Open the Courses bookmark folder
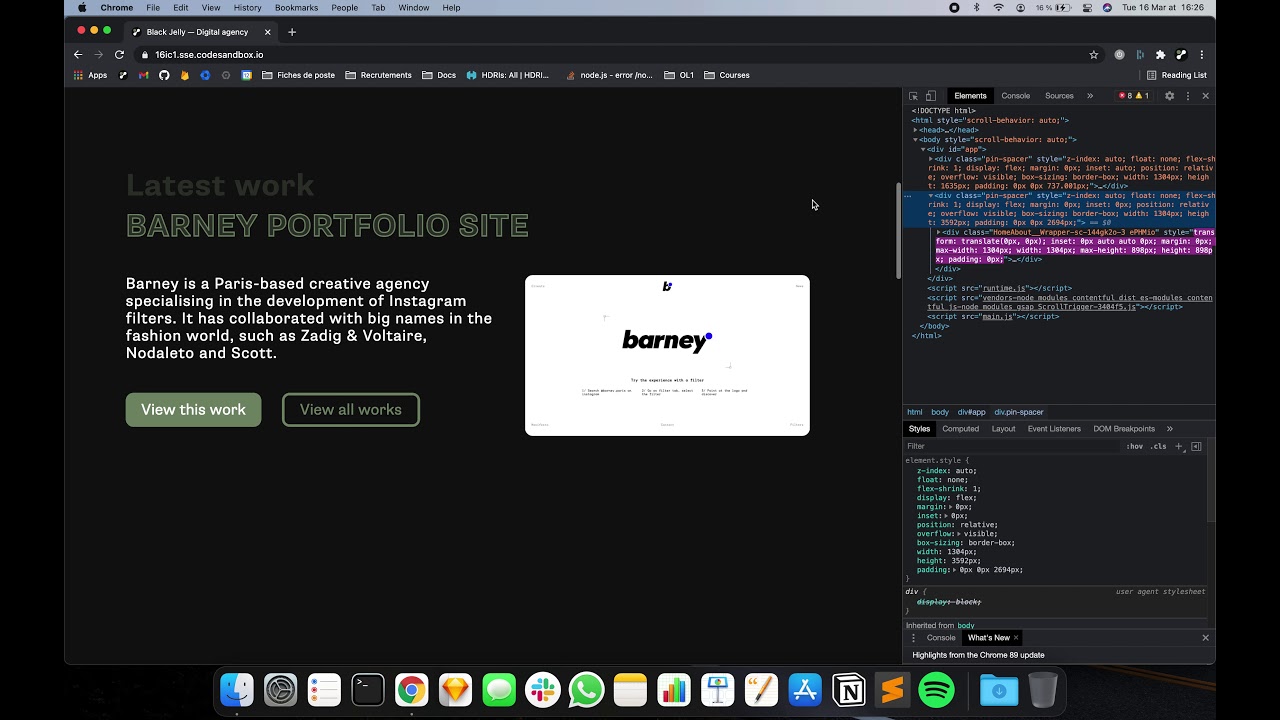 coord(727,75)
